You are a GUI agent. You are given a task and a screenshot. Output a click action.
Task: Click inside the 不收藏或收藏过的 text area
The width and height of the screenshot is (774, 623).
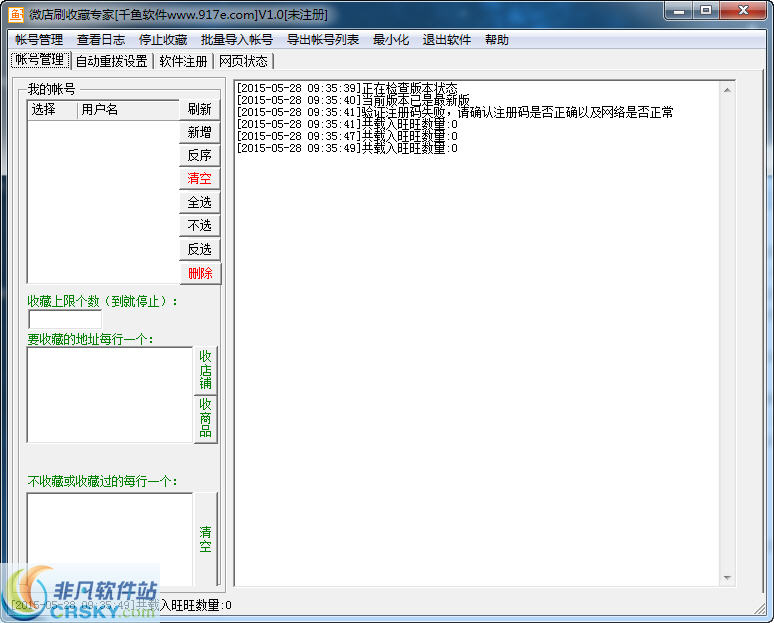110,539
